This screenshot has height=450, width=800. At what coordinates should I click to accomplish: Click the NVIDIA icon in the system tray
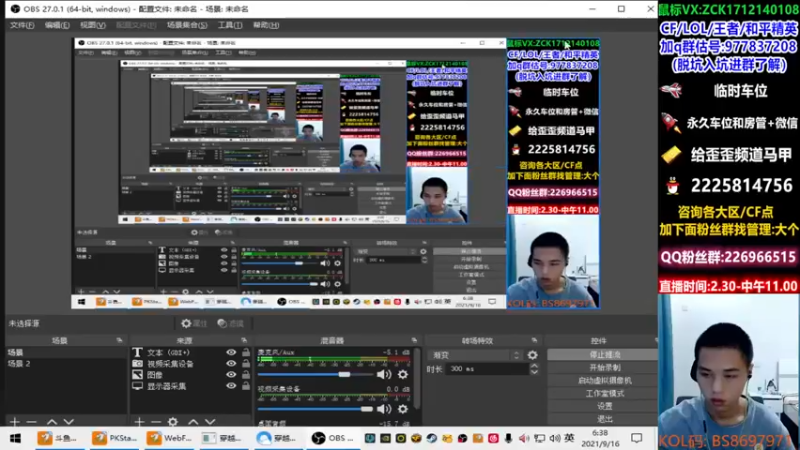385,438
